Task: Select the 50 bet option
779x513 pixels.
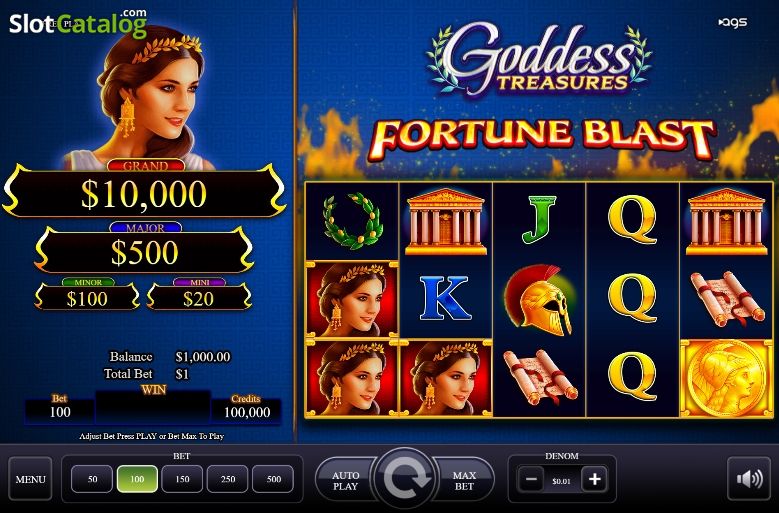Action: pos(92,479)
